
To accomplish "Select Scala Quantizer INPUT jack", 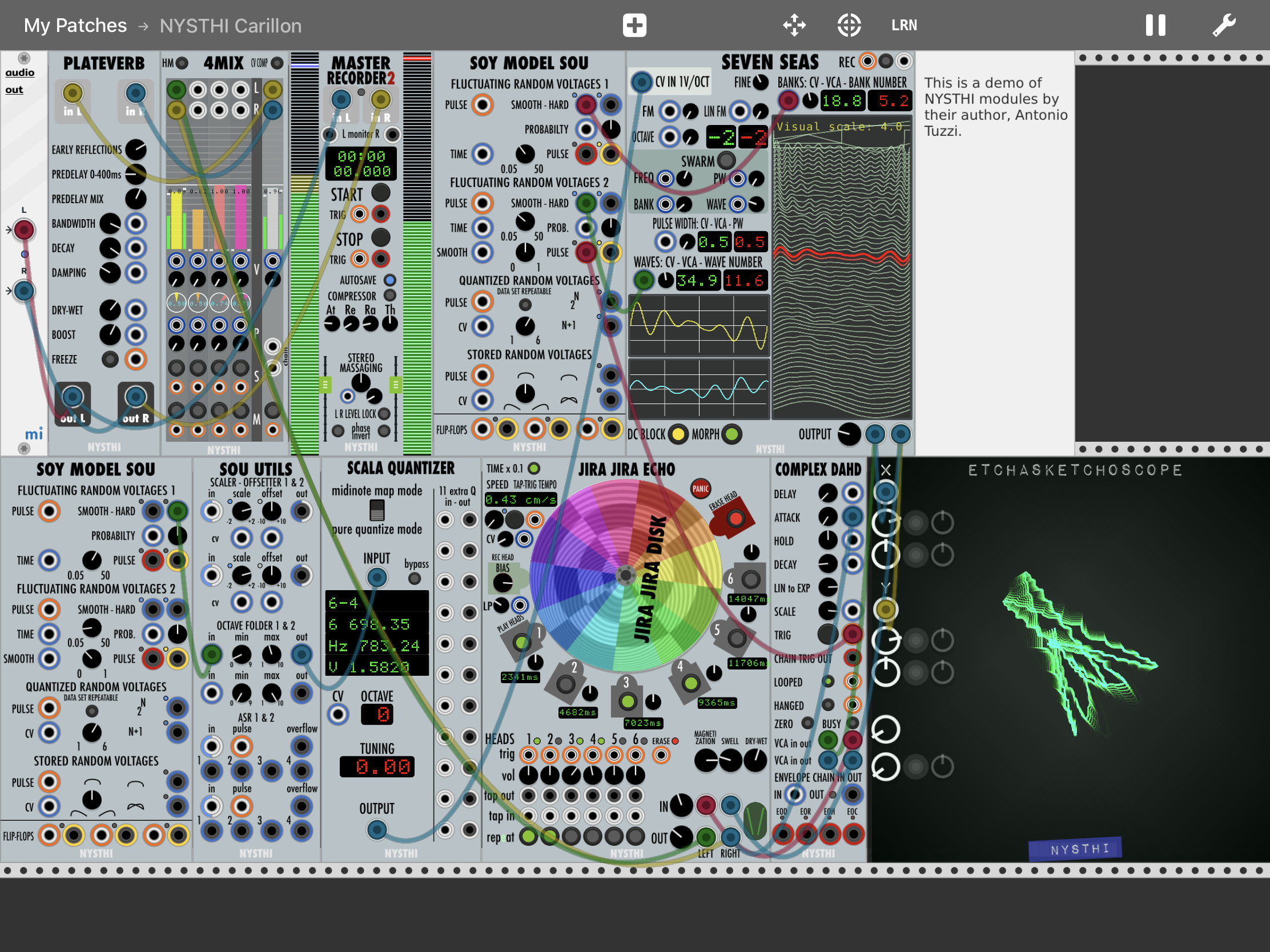I will tap(377, 576).
